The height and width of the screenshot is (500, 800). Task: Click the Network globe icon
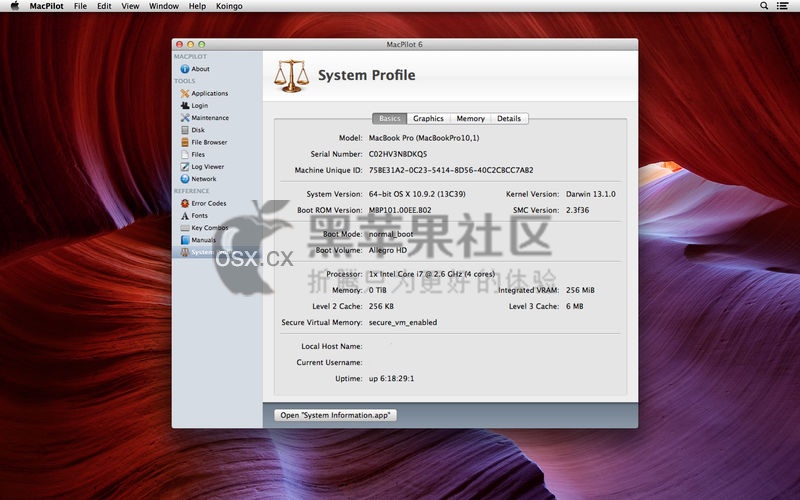185,179
